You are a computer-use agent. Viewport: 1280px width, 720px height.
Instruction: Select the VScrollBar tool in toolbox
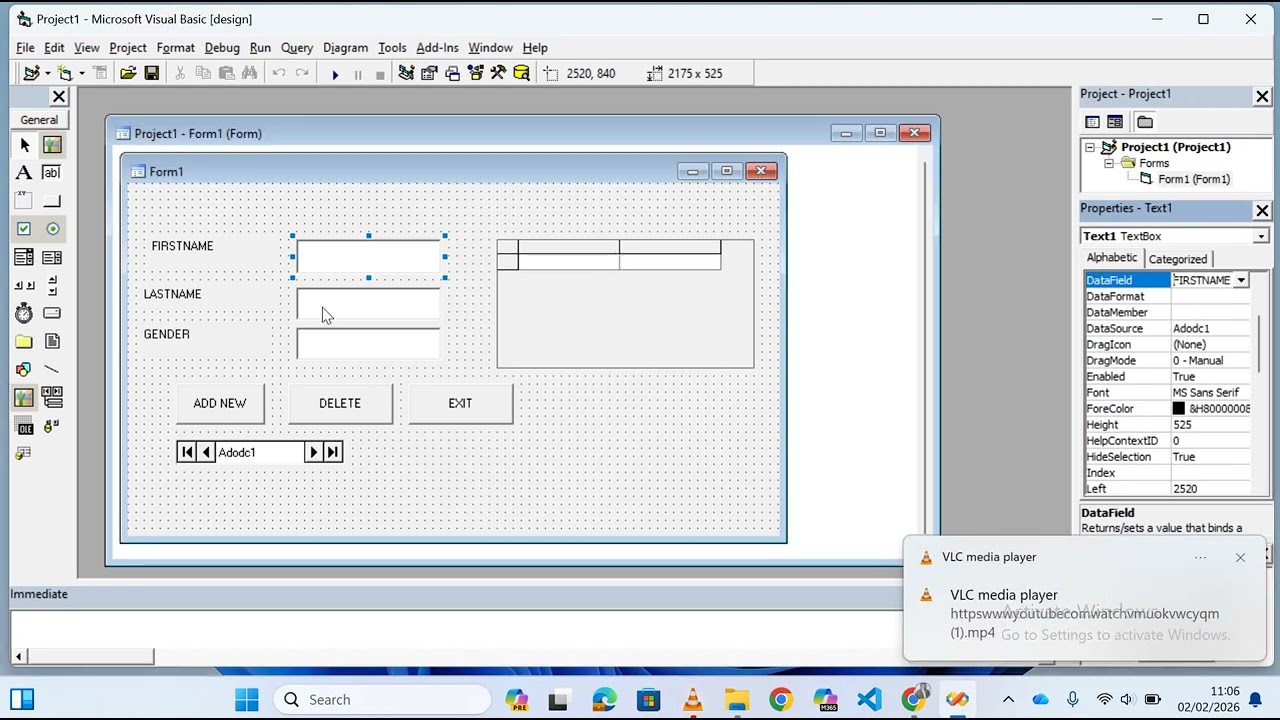tap(52, 285)
